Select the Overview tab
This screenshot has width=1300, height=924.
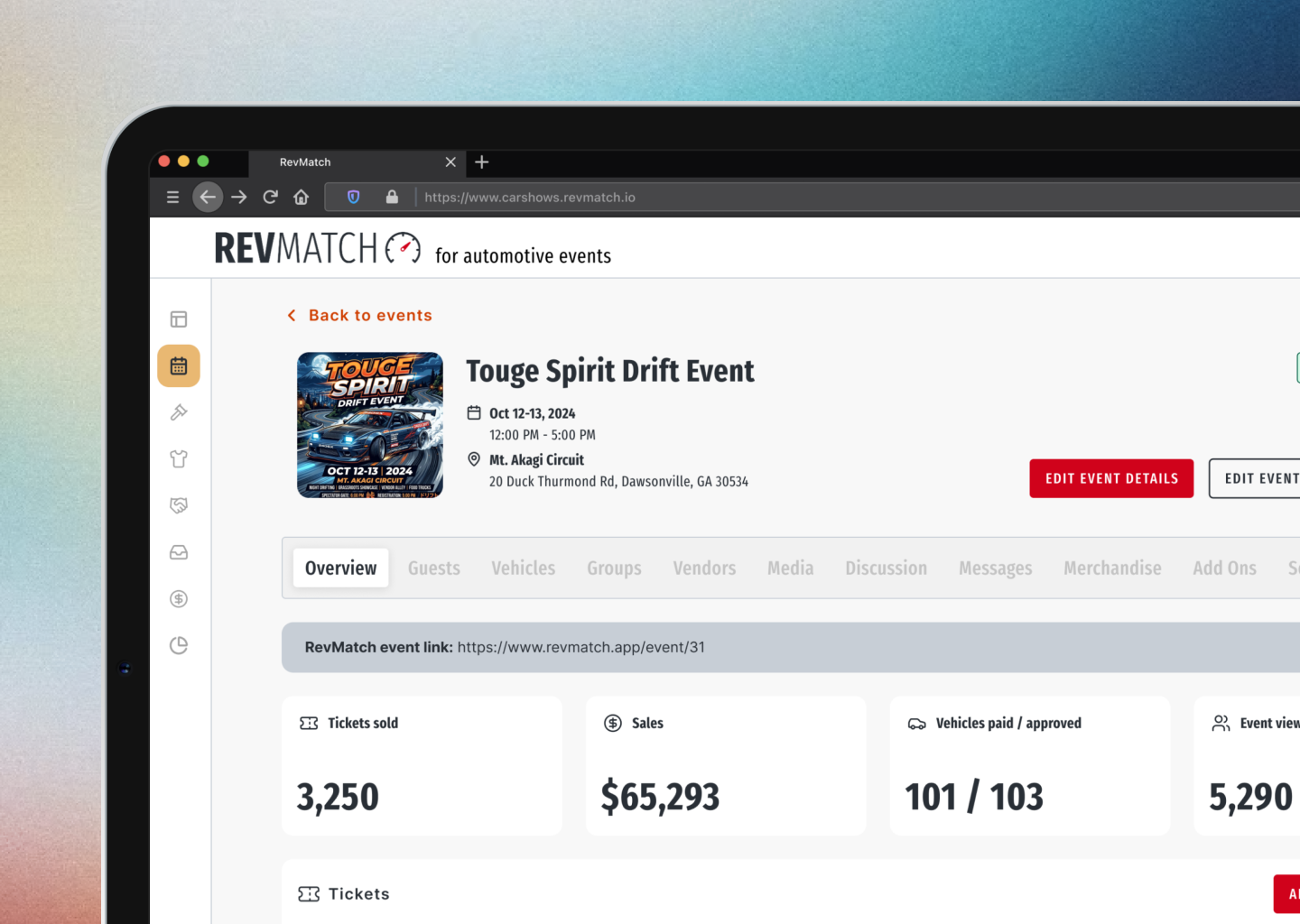click(341, 568)
